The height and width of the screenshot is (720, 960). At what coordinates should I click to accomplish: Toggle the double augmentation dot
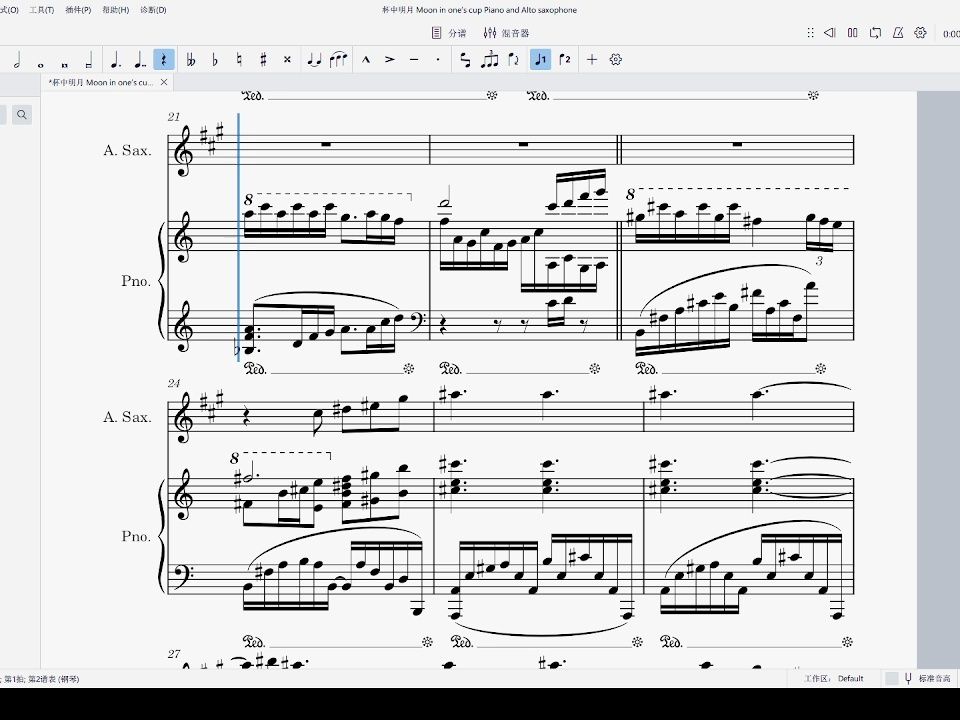(140, 60)
